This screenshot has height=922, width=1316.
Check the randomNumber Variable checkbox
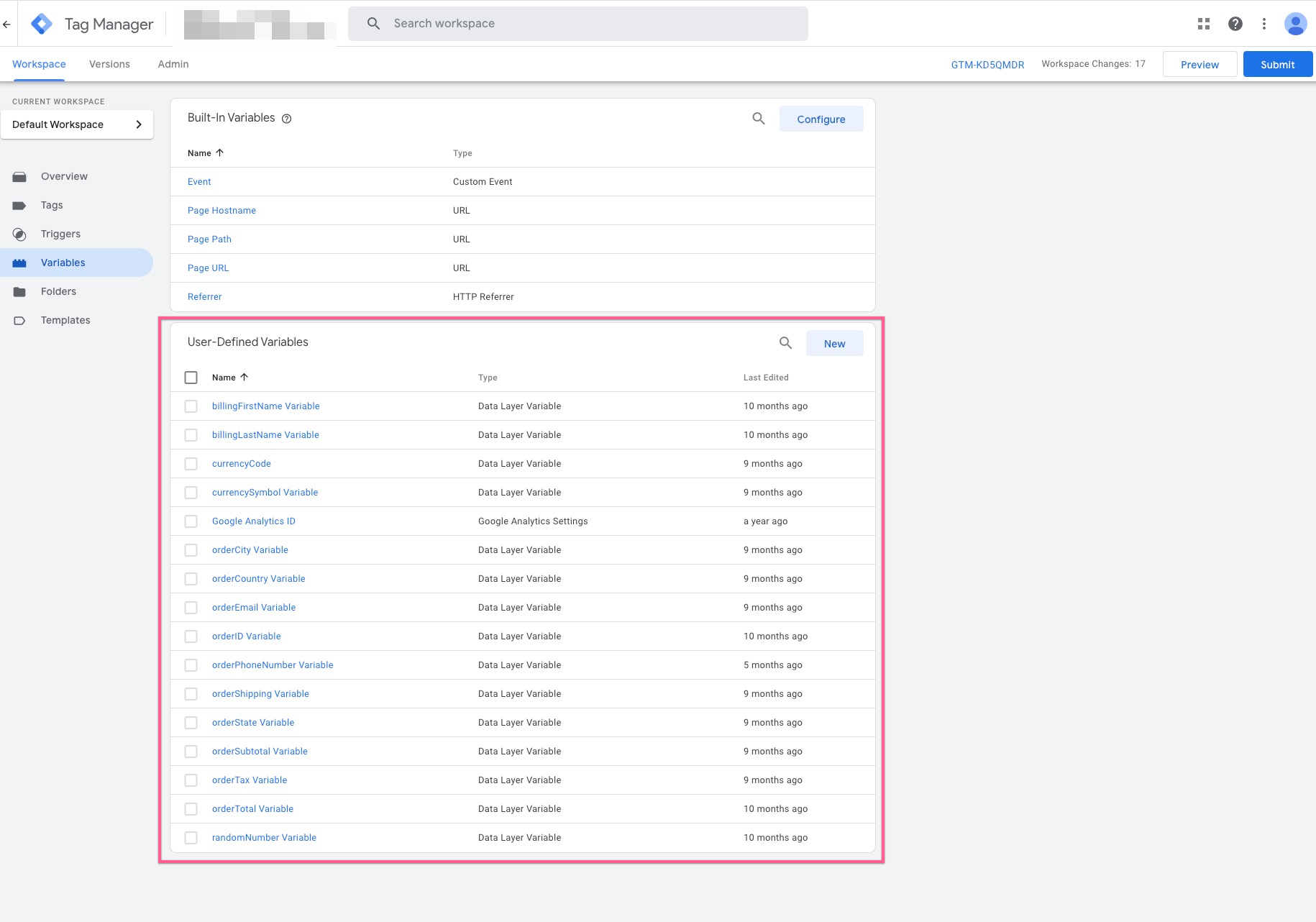(191, 838)
